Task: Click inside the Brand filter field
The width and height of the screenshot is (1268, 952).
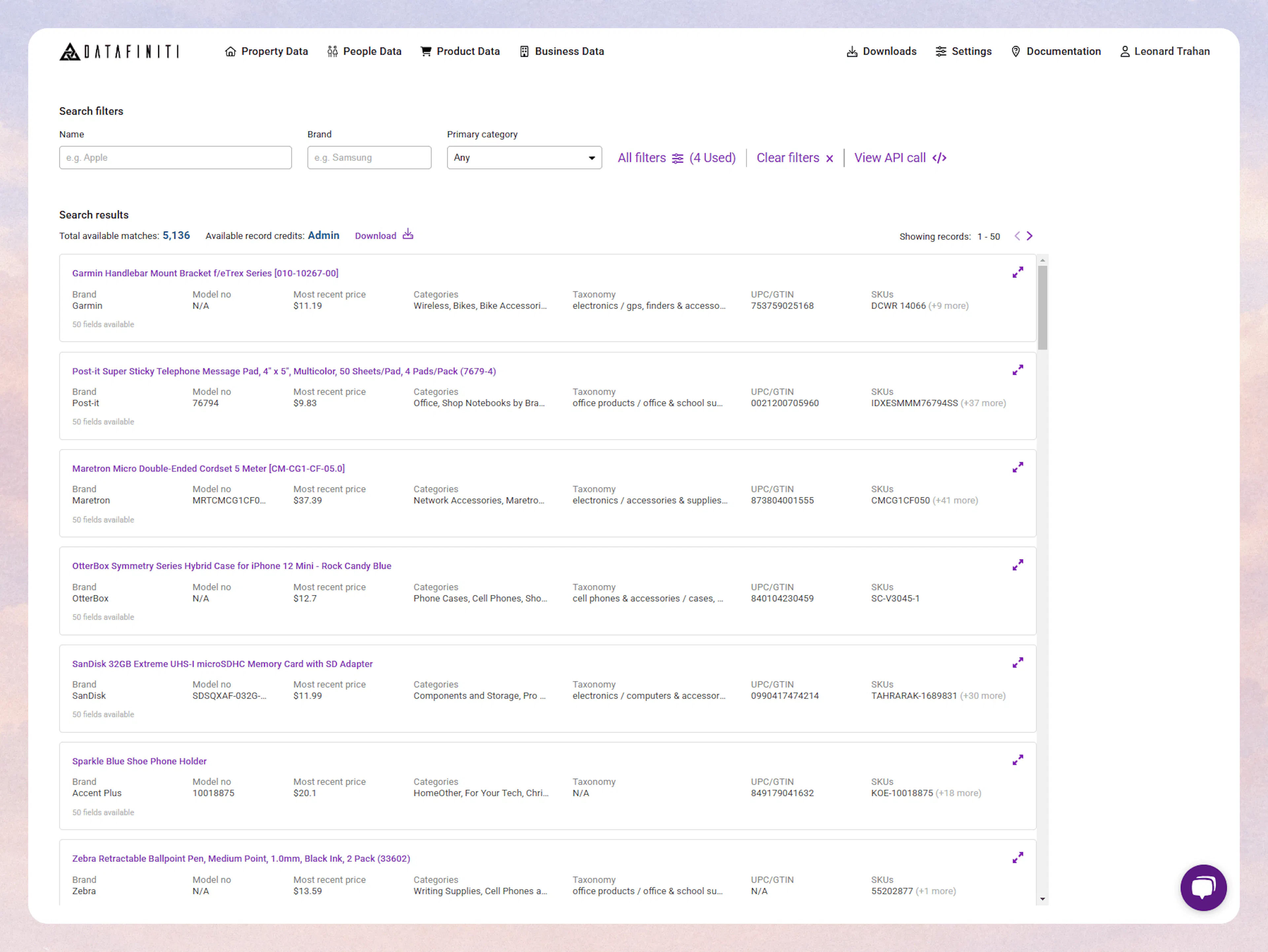Action: coord(369,158)
